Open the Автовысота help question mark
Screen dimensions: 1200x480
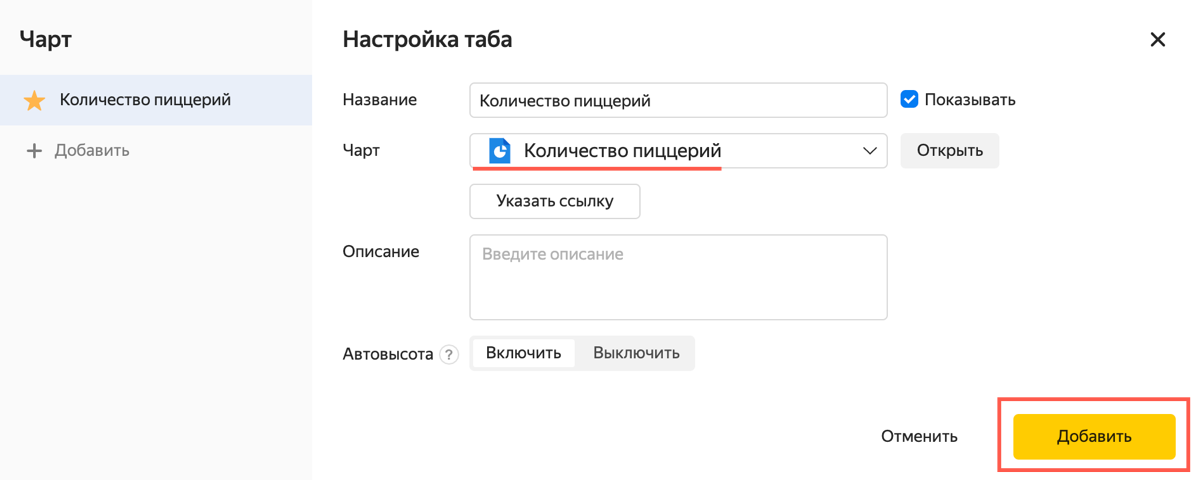(x=449, y=354)
